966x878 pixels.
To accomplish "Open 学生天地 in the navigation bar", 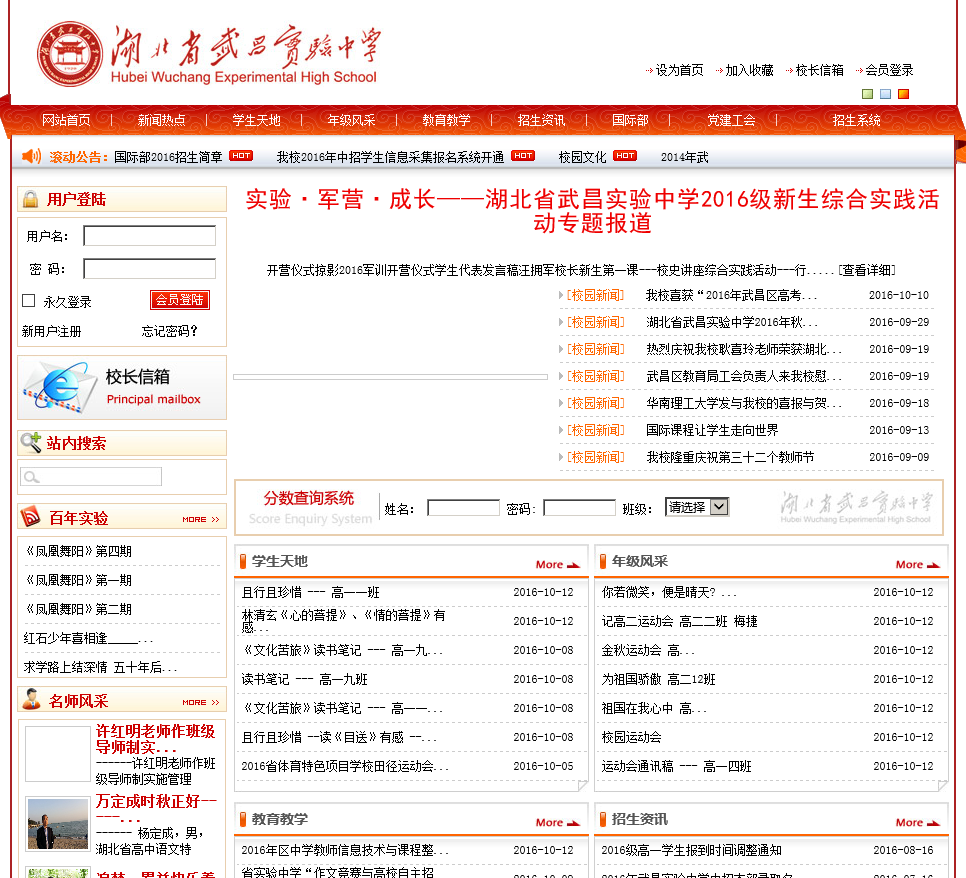I will (x=256, y=120).
